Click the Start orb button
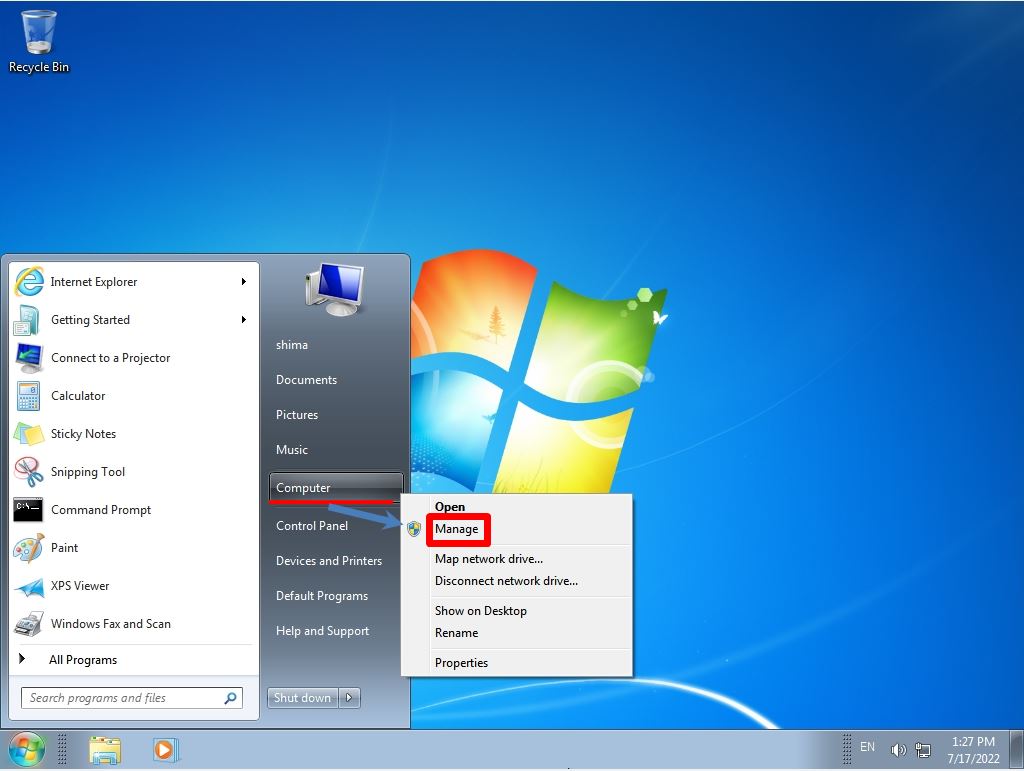Image resolution: width=1024 pixels, height=771 pixels. 26,749
